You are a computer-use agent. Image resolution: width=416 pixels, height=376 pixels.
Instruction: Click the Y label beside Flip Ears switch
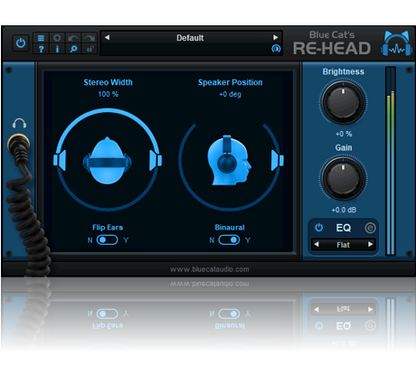tap(126, 240)
